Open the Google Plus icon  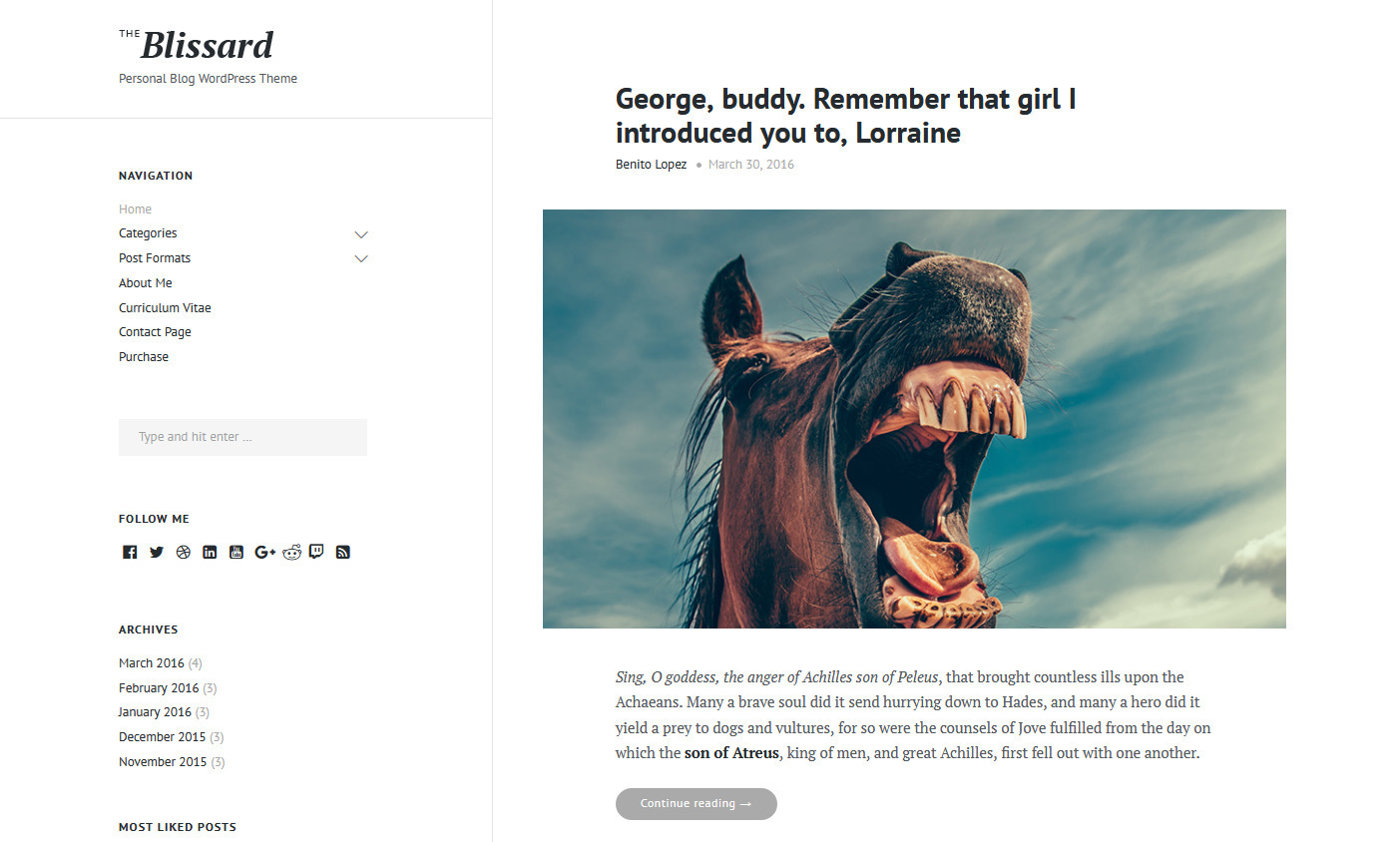click(264, 552)
